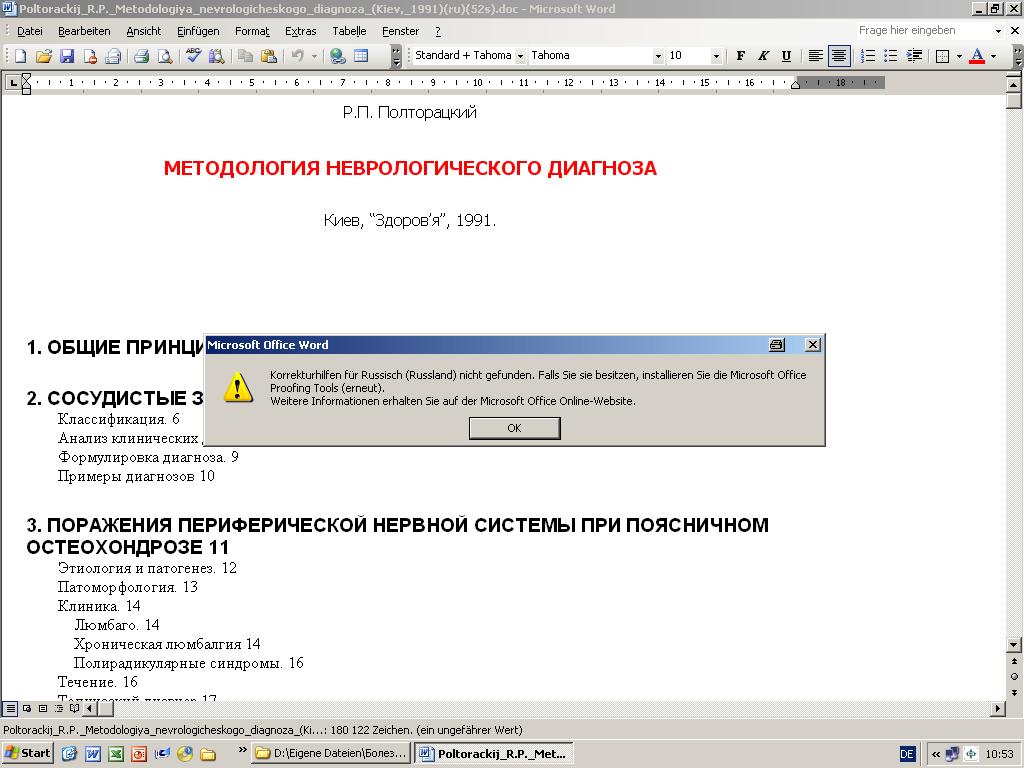Open the font name dropdown showing Tahoma
The height and width of the screenshot is (768, 1024).
(658, 56)
